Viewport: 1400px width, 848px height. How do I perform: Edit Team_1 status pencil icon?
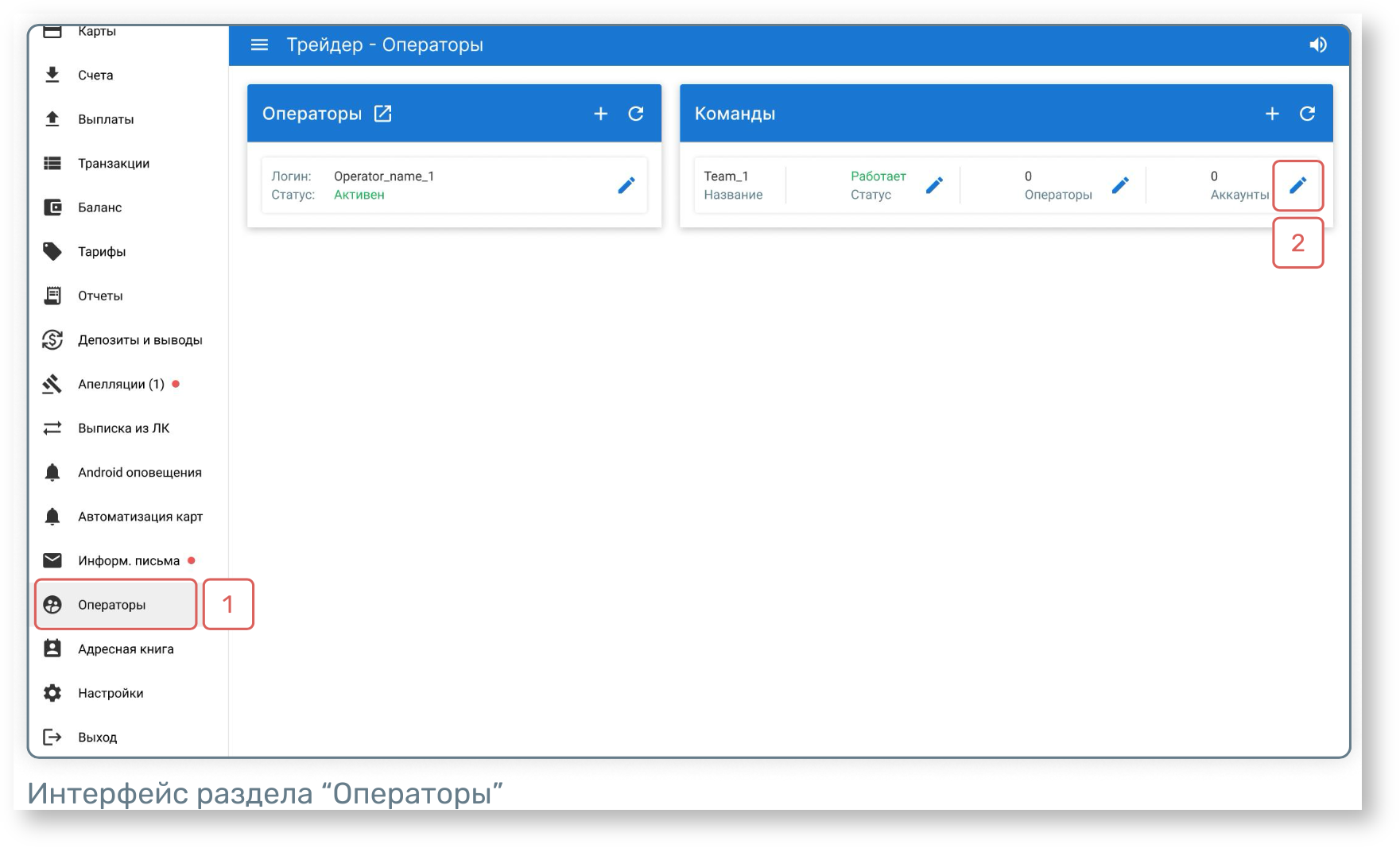point(935,185)
